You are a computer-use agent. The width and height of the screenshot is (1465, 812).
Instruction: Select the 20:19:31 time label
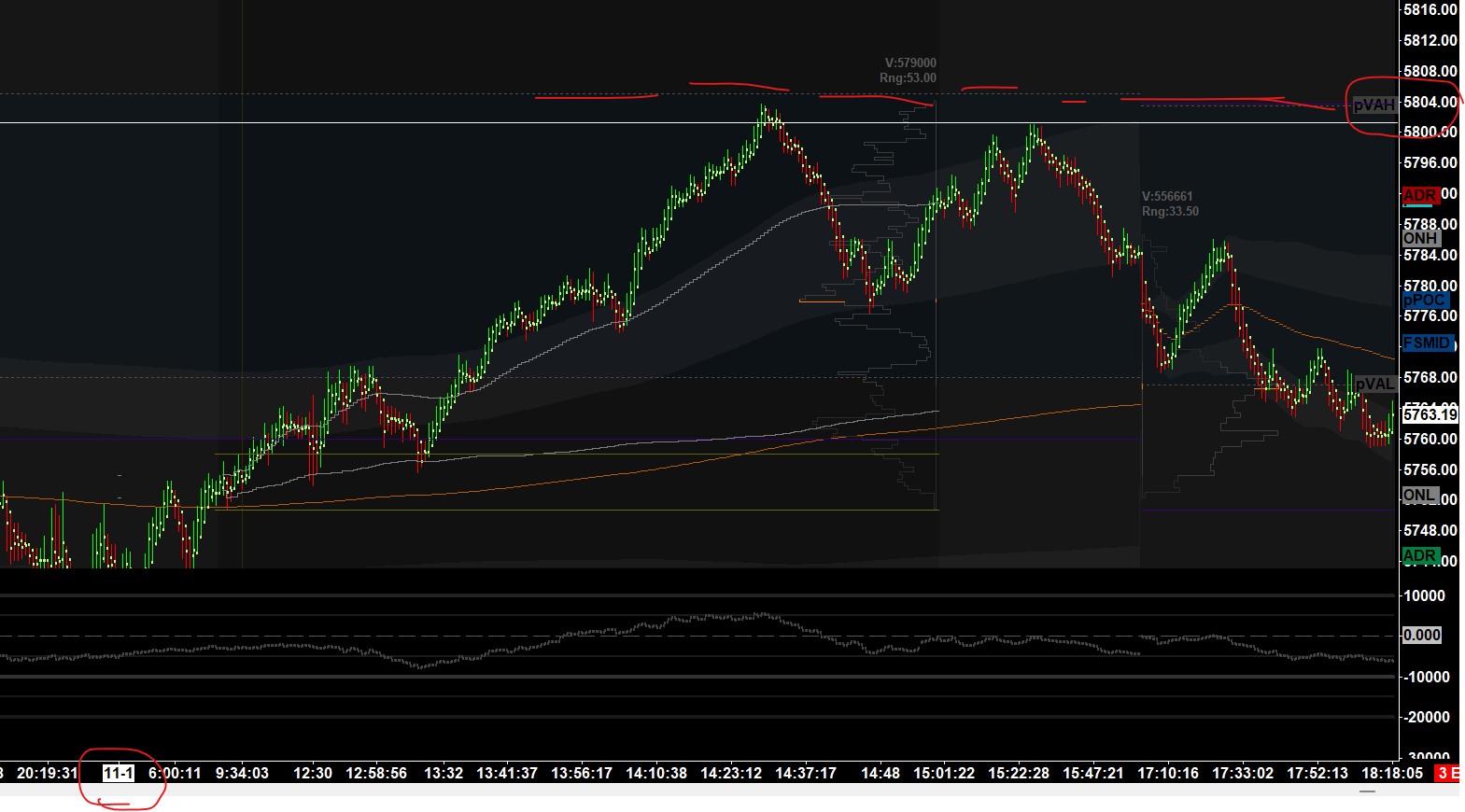pos(48,773)
